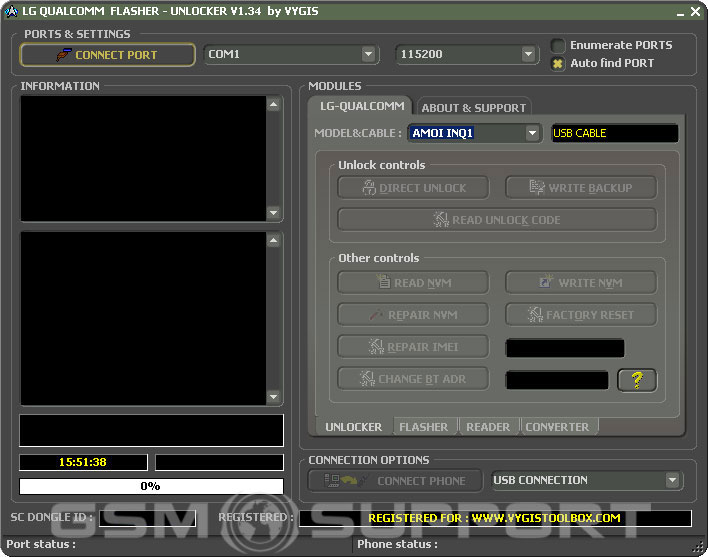Open the ABOUT & SUPPORT tab
The height and width of the screenshot is (557, 708).
pyautogui.click(x=473, y=107)
